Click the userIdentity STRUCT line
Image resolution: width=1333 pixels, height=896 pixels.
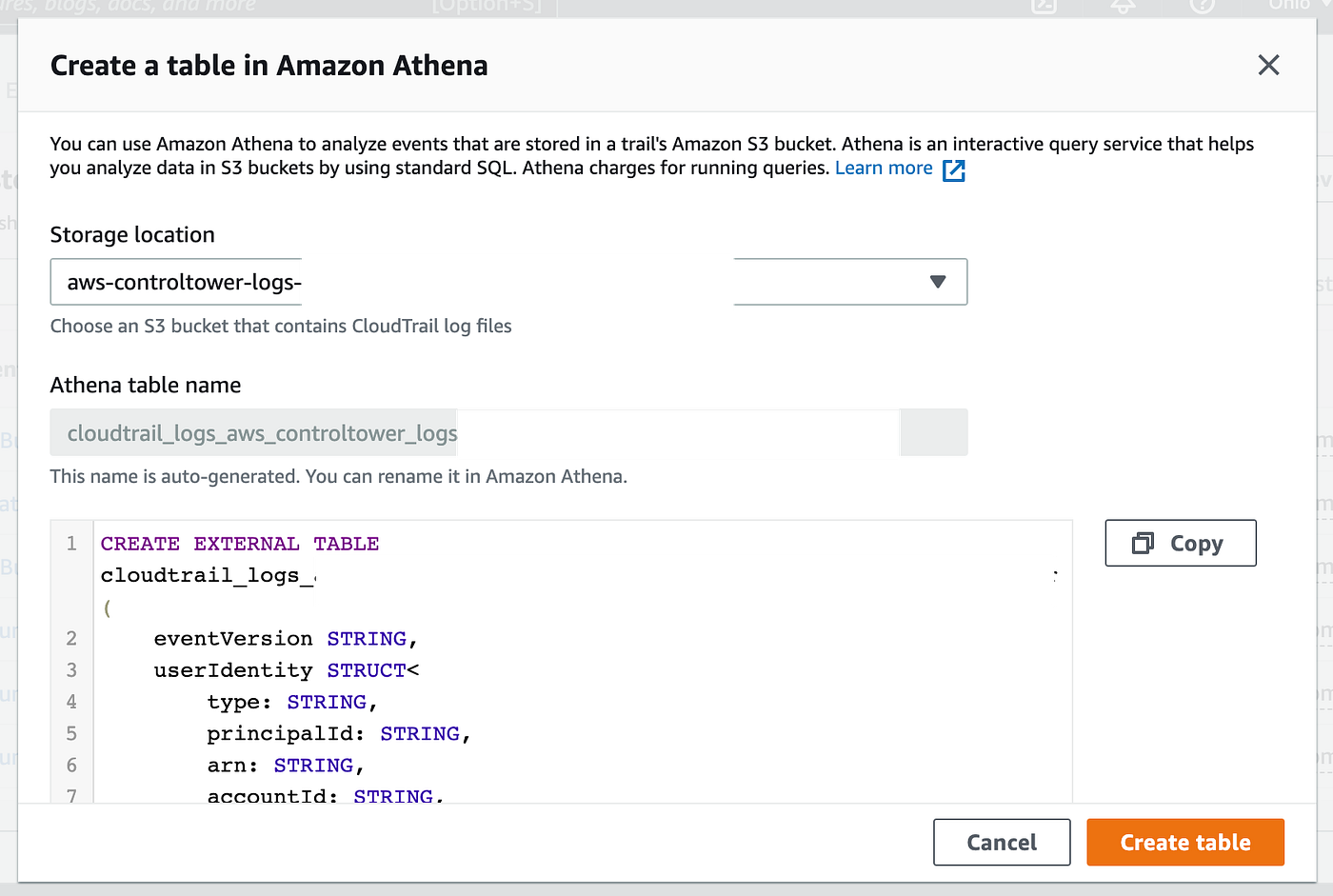tap(286, 670)
